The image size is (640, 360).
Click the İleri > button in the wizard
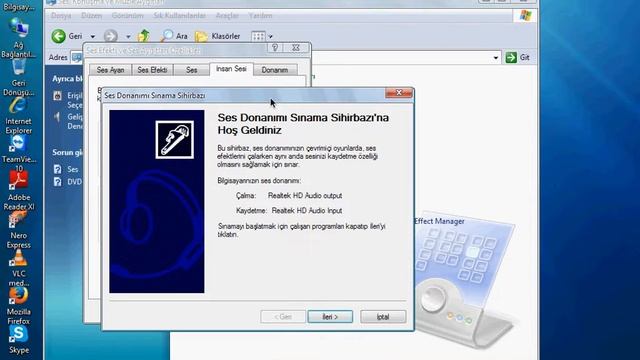click(330, 317)
